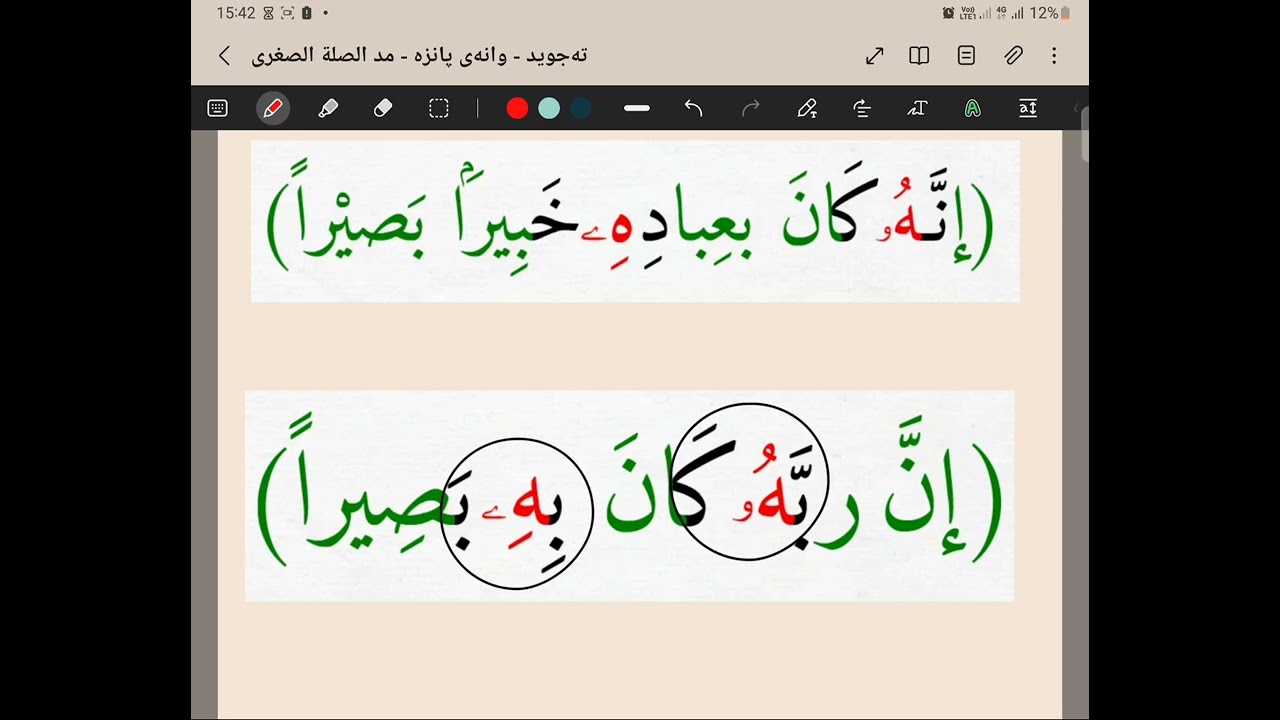Undo the last stroke
This screenshot has width=1280, height=720.
(x=693, y=109)
